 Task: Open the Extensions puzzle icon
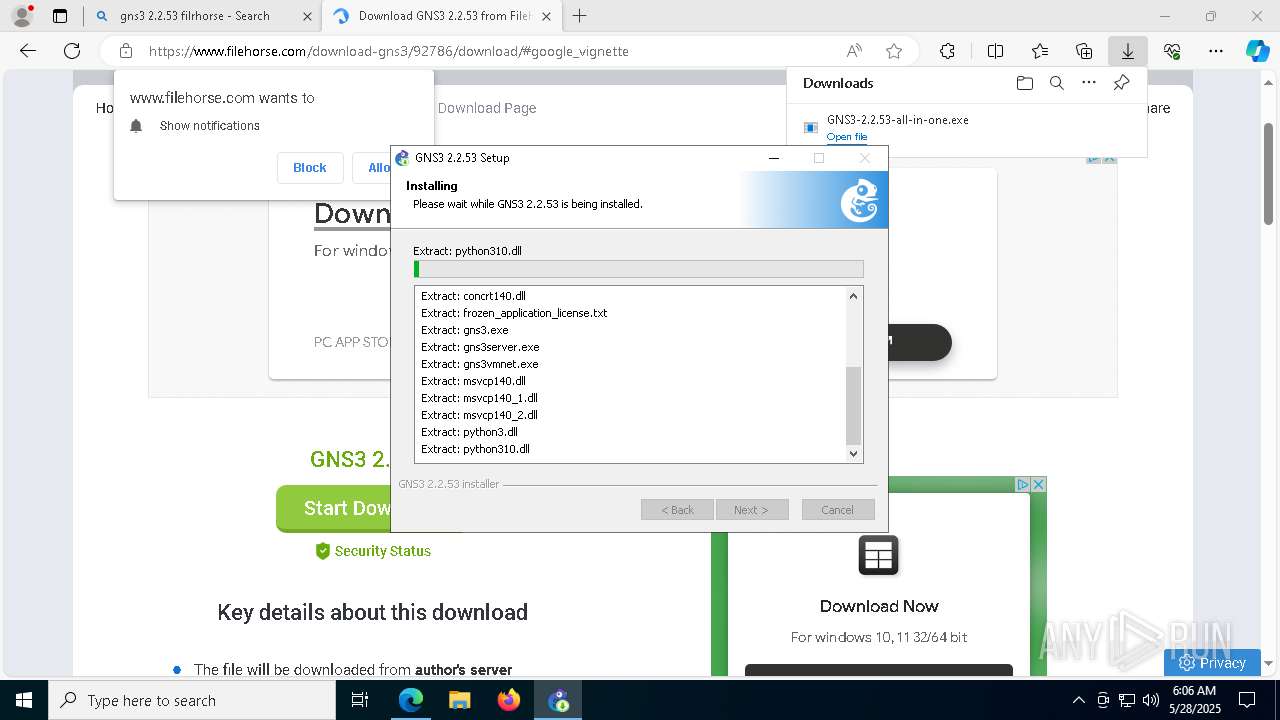tap(947, 51)
